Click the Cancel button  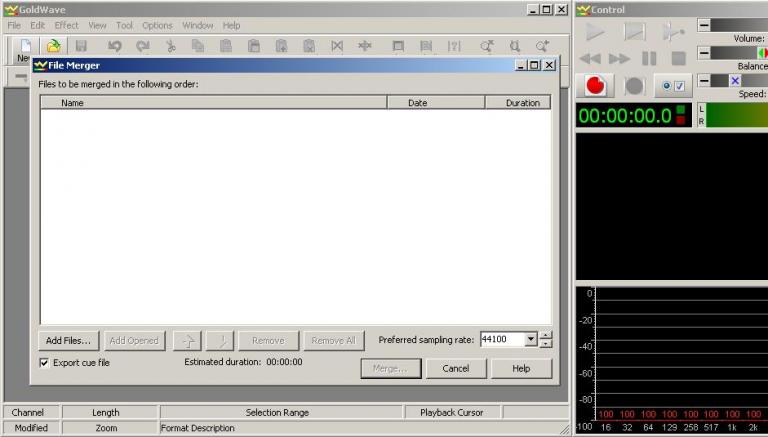pyautogui.click(x=455, y=368)
